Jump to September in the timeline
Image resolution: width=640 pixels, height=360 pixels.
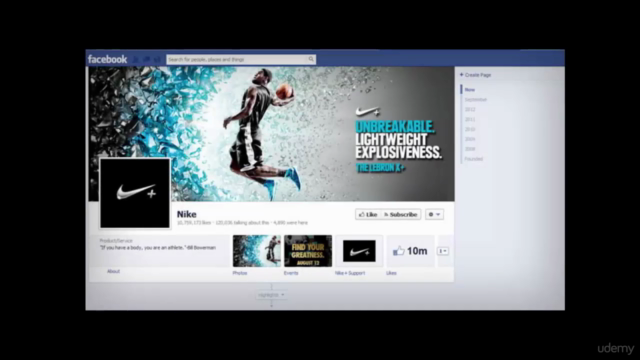tap(476, 100)
